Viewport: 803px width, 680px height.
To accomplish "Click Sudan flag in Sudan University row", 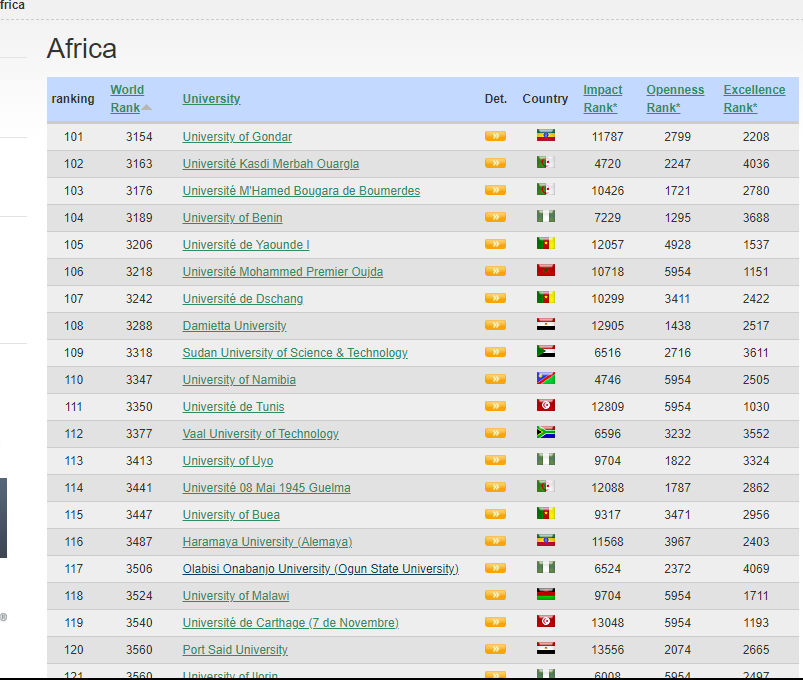I will coord(546,351).
